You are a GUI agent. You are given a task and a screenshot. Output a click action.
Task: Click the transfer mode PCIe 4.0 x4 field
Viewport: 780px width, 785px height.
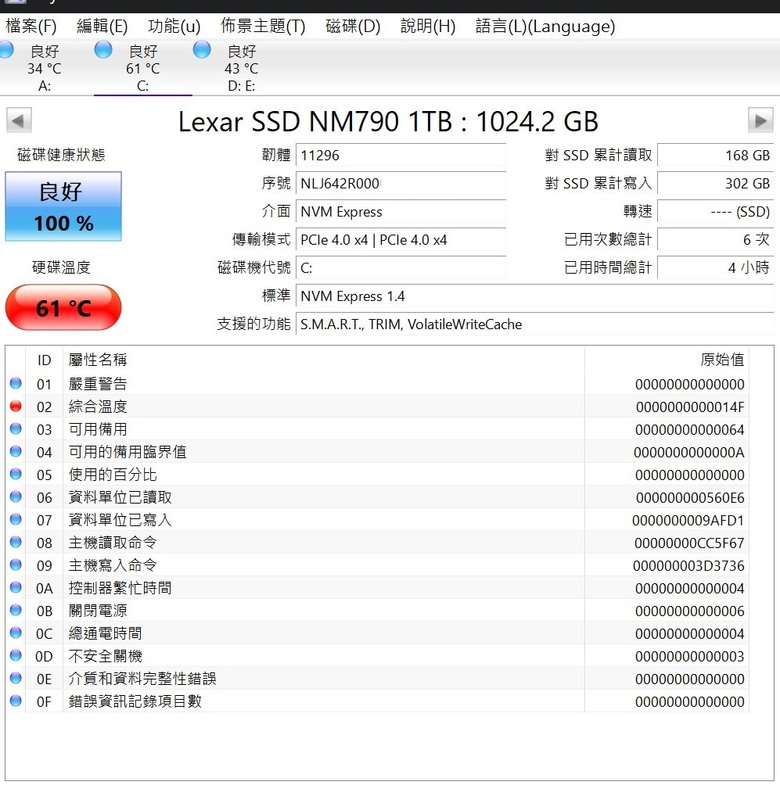(x=401, y=240)
